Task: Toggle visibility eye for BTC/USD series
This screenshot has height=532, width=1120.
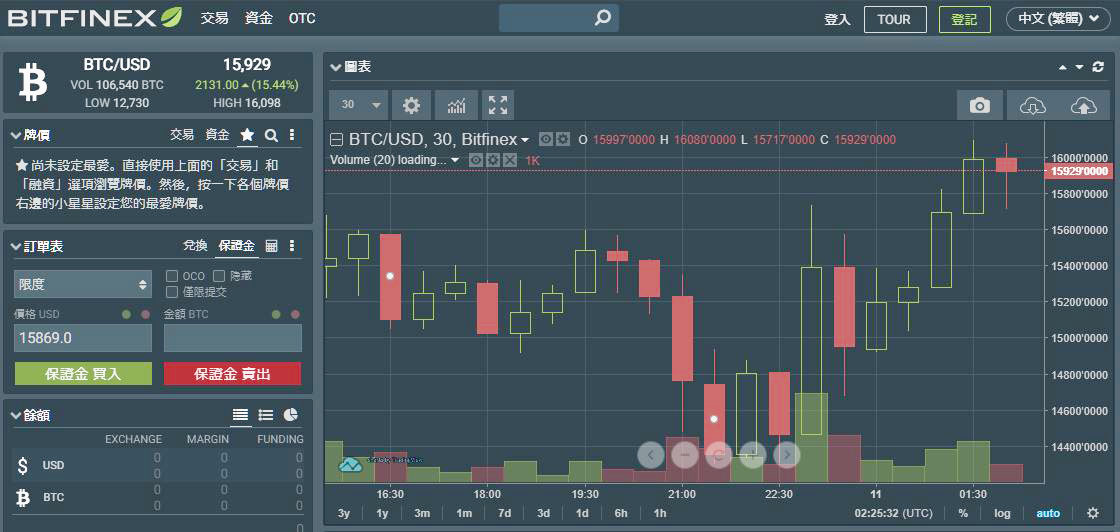Action: tap(546, 139)
